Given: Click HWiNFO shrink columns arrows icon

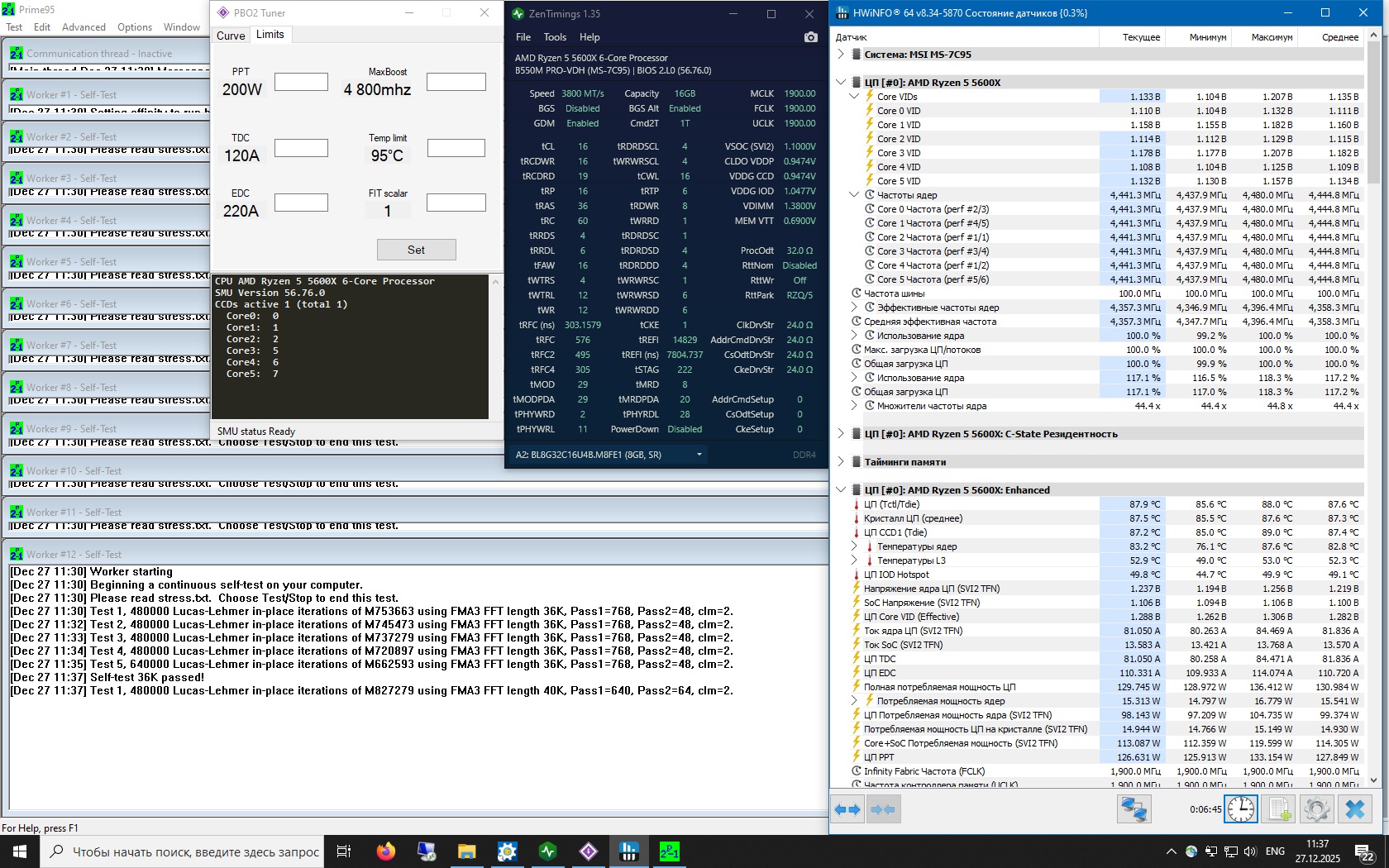Looking at the screenshot, I should [x=883, y=809].
